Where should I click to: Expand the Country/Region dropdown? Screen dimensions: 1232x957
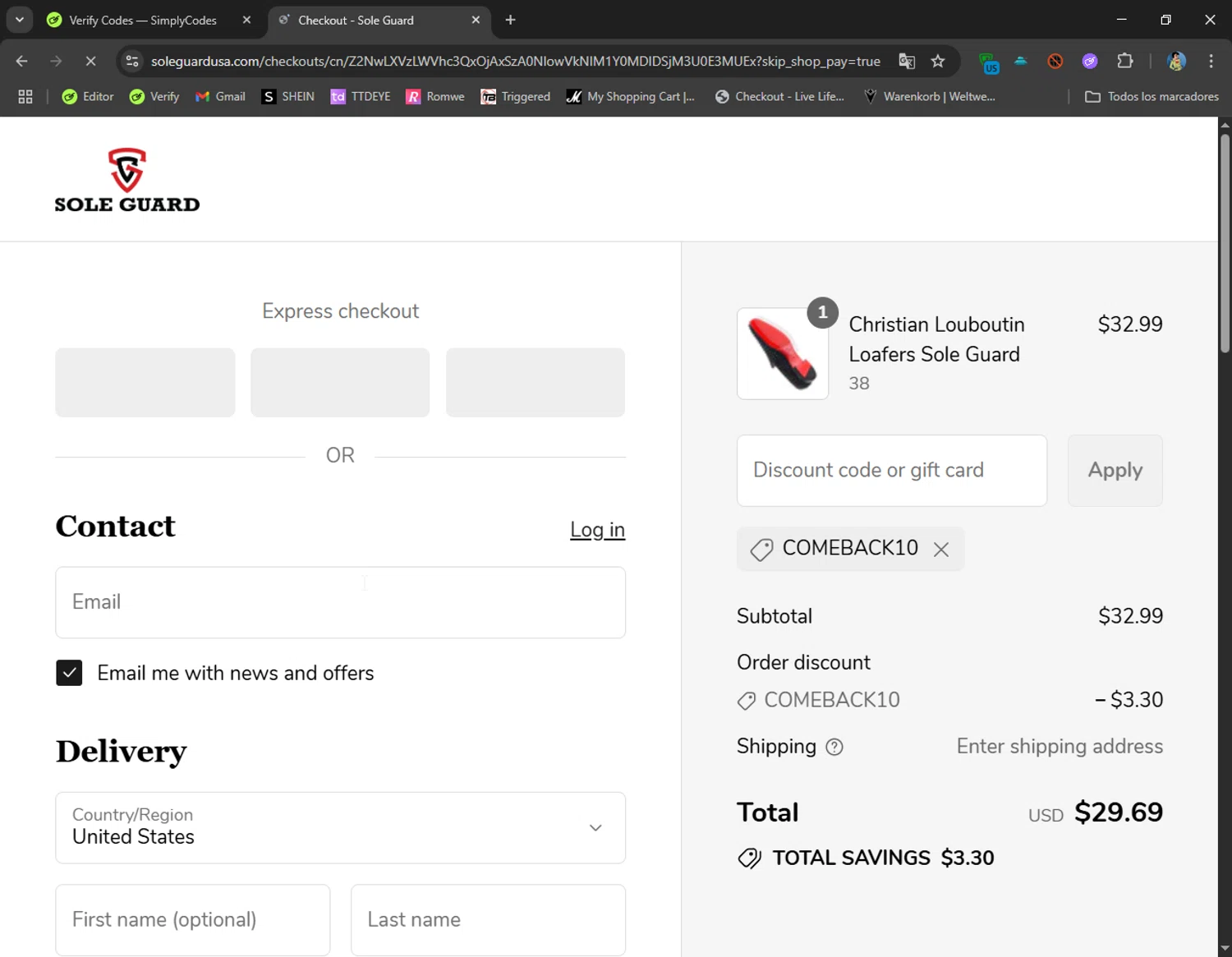click(340, 827)
